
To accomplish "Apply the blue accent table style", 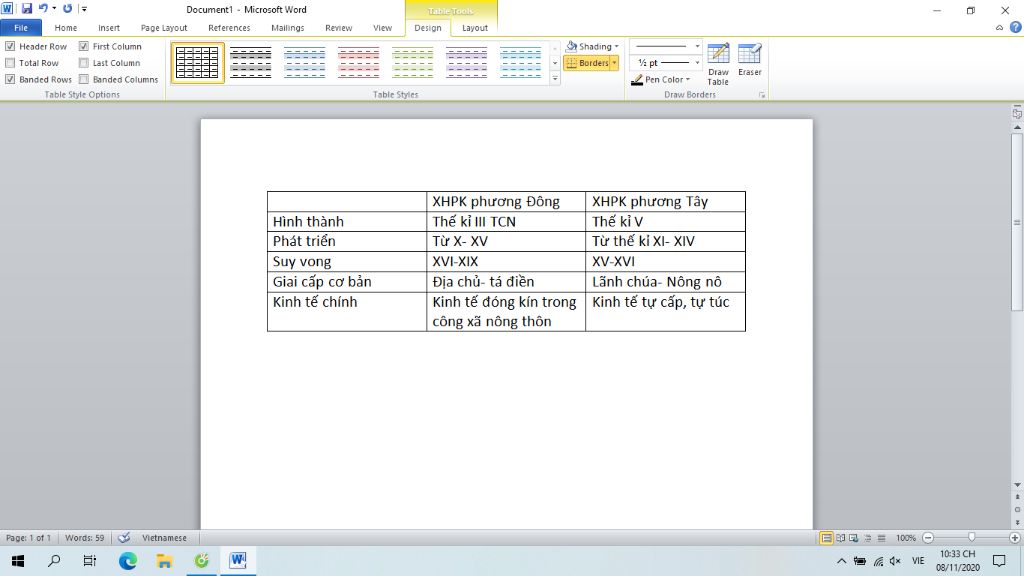I will (x=304, y=63).
